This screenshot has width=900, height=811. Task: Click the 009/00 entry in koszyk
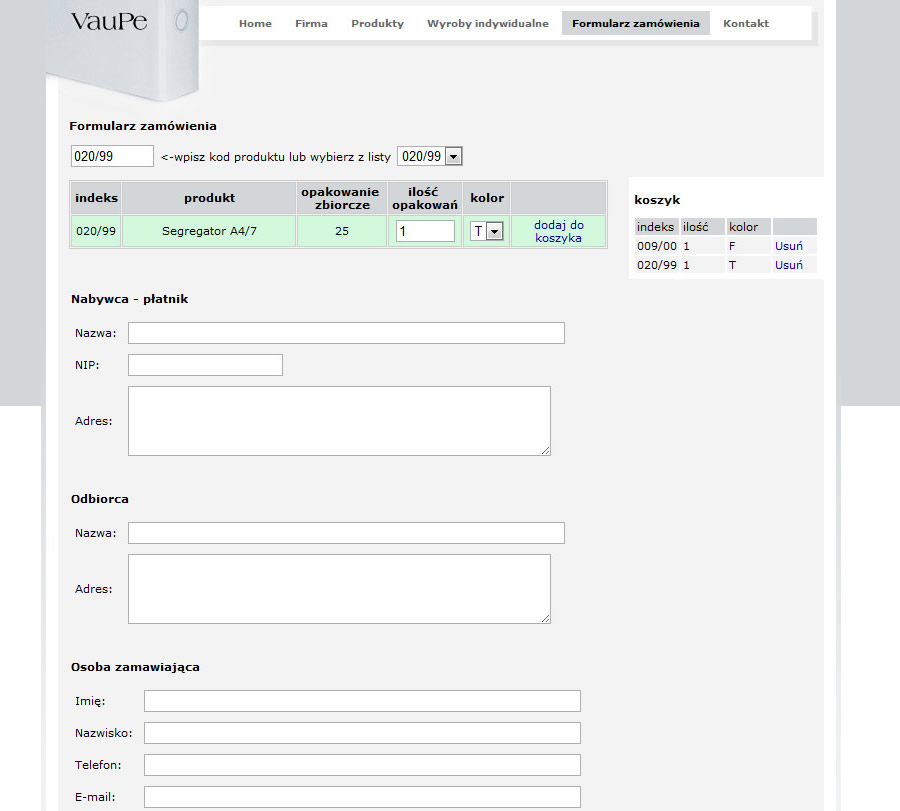tap(657, 246)
